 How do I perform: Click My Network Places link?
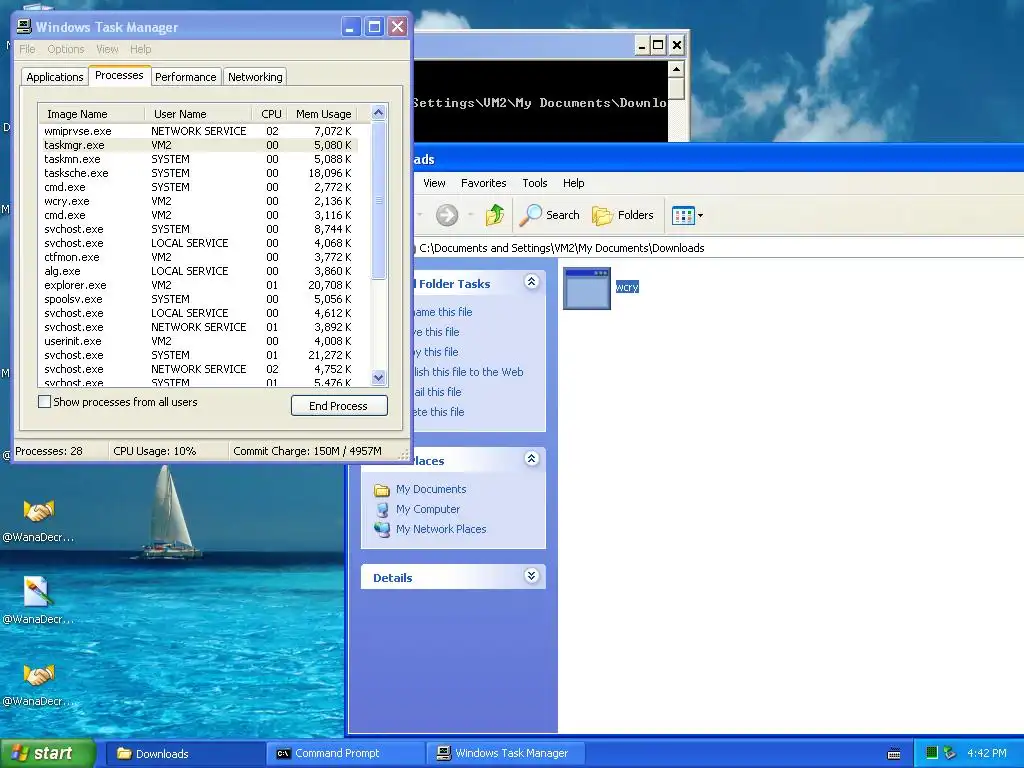coord(441,529)
